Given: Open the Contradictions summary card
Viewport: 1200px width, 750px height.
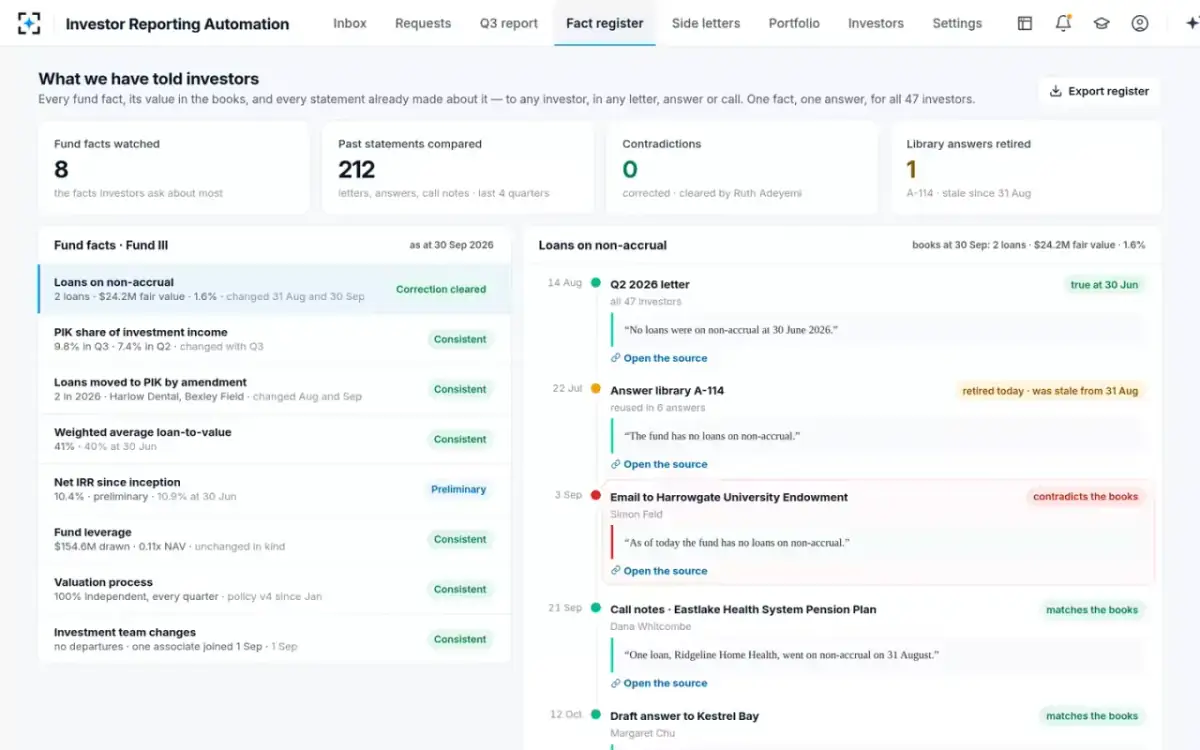Looking at the screenshot, I should coord(742,168).
